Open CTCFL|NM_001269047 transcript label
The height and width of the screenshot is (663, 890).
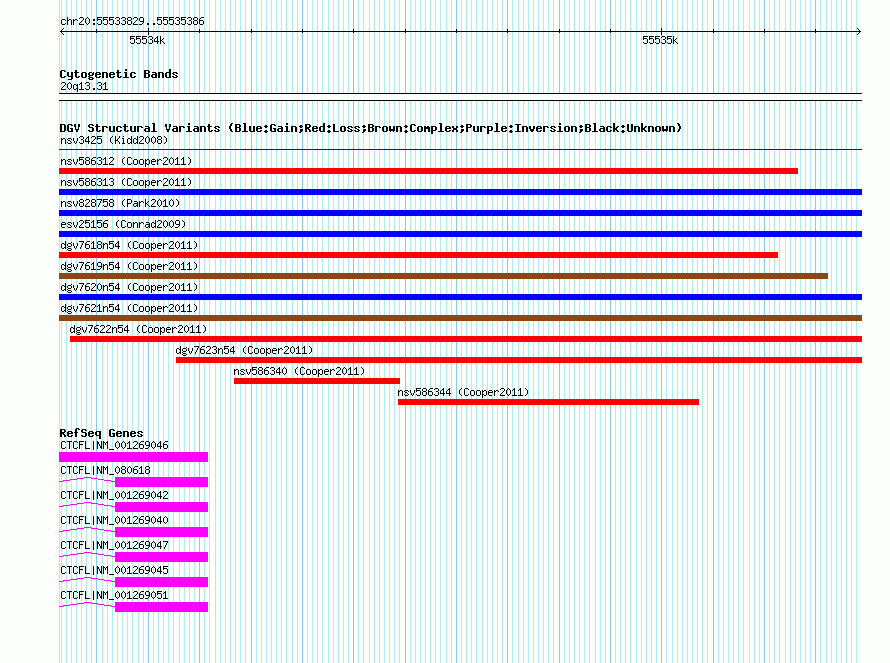[x=115, y=545]
